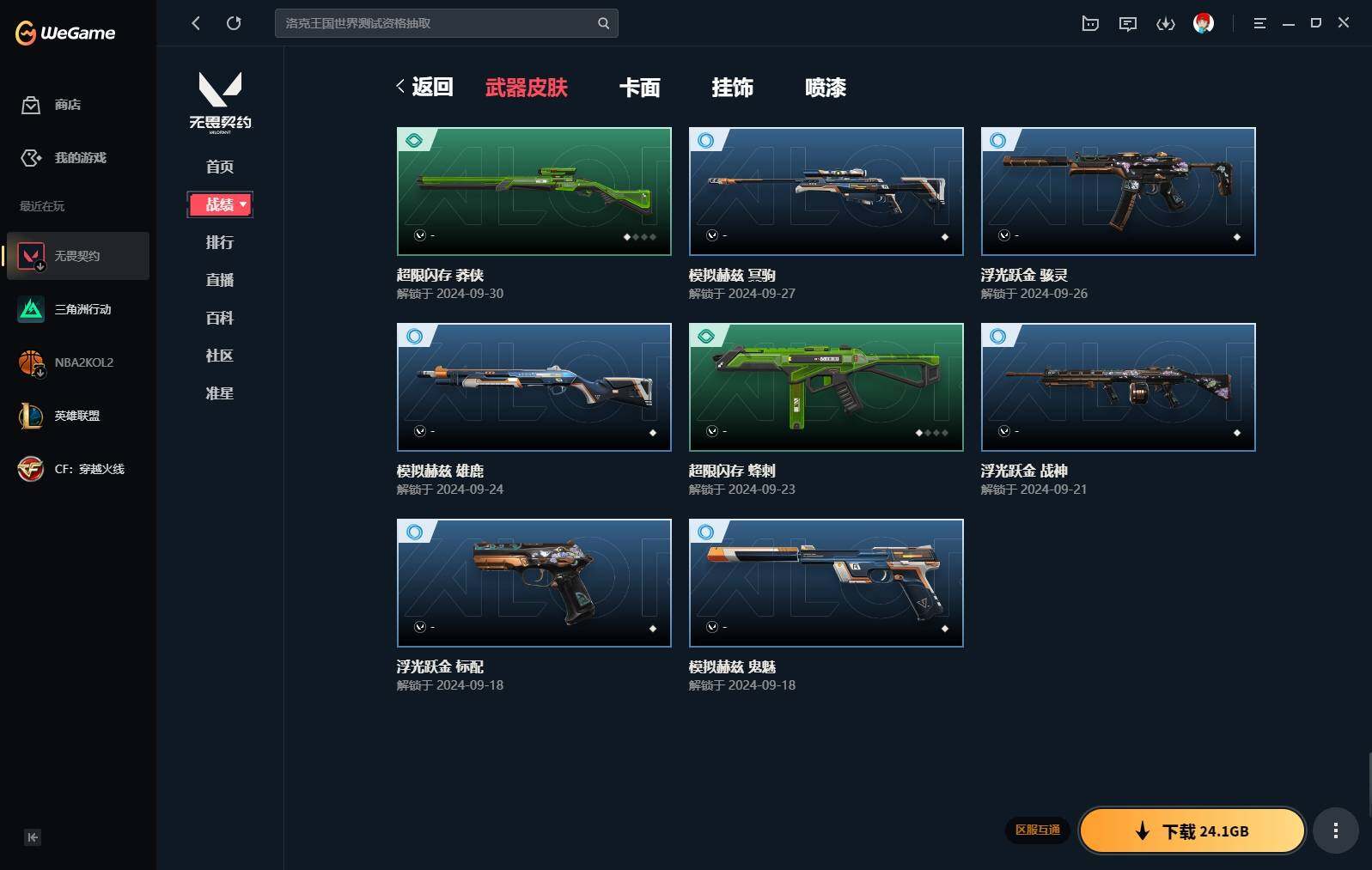Image resolution: width=1372 pixels, height=870 pixels.
Task: Click the tier badge on 模拟赫兹 冥驹
Action: pyautogui.click(x=706, y=140)
